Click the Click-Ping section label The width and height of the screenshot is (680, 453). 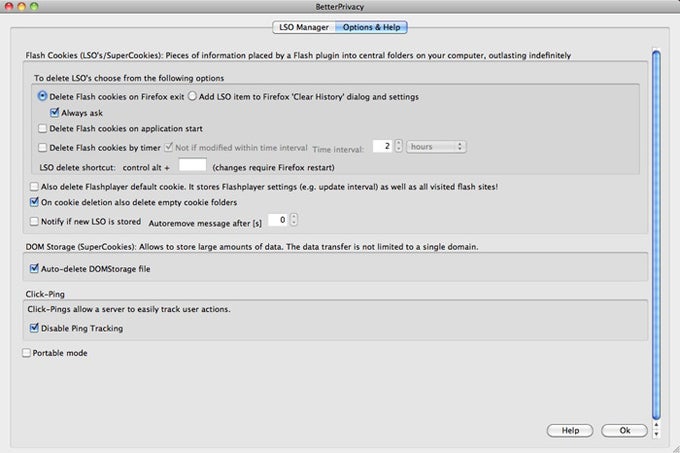point(45,294)
